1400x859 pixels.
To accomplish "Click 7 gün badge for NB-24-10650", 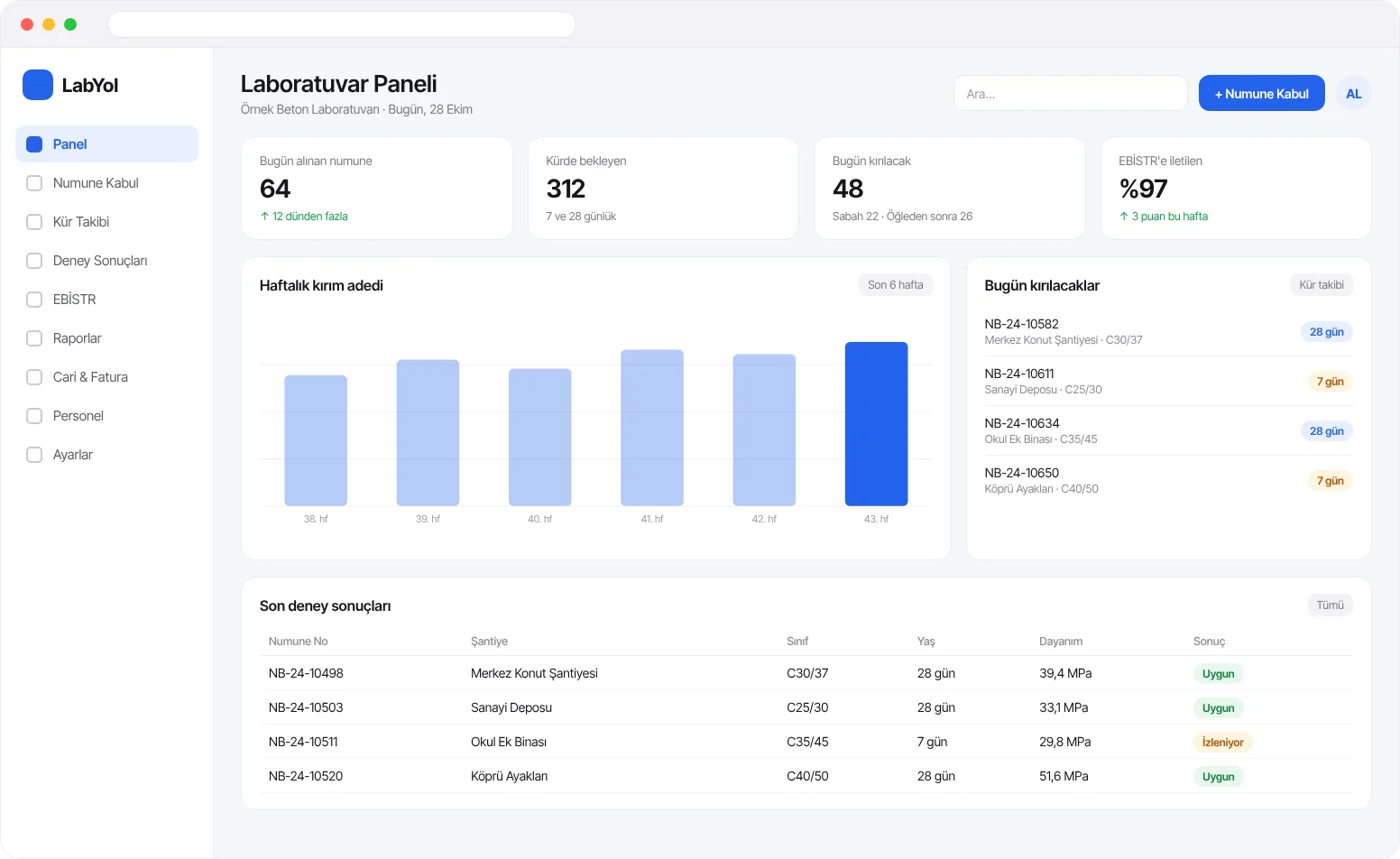I will [1330, 481].
